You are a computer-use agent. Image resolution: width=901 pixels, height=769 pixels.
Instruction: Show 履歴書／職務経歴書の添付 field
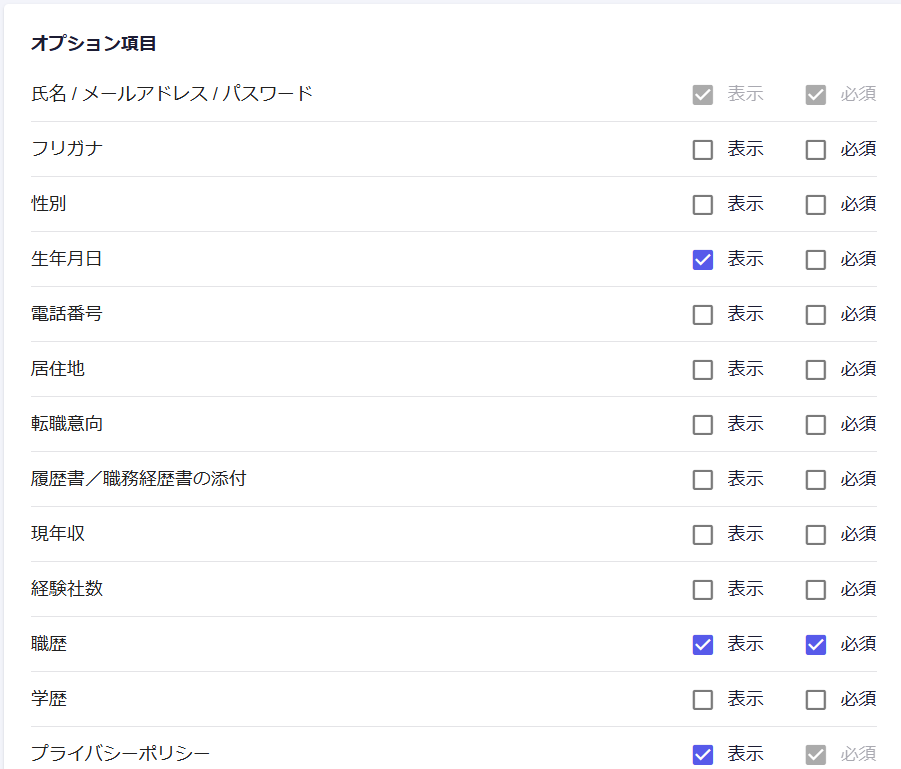tap(703, 480)
